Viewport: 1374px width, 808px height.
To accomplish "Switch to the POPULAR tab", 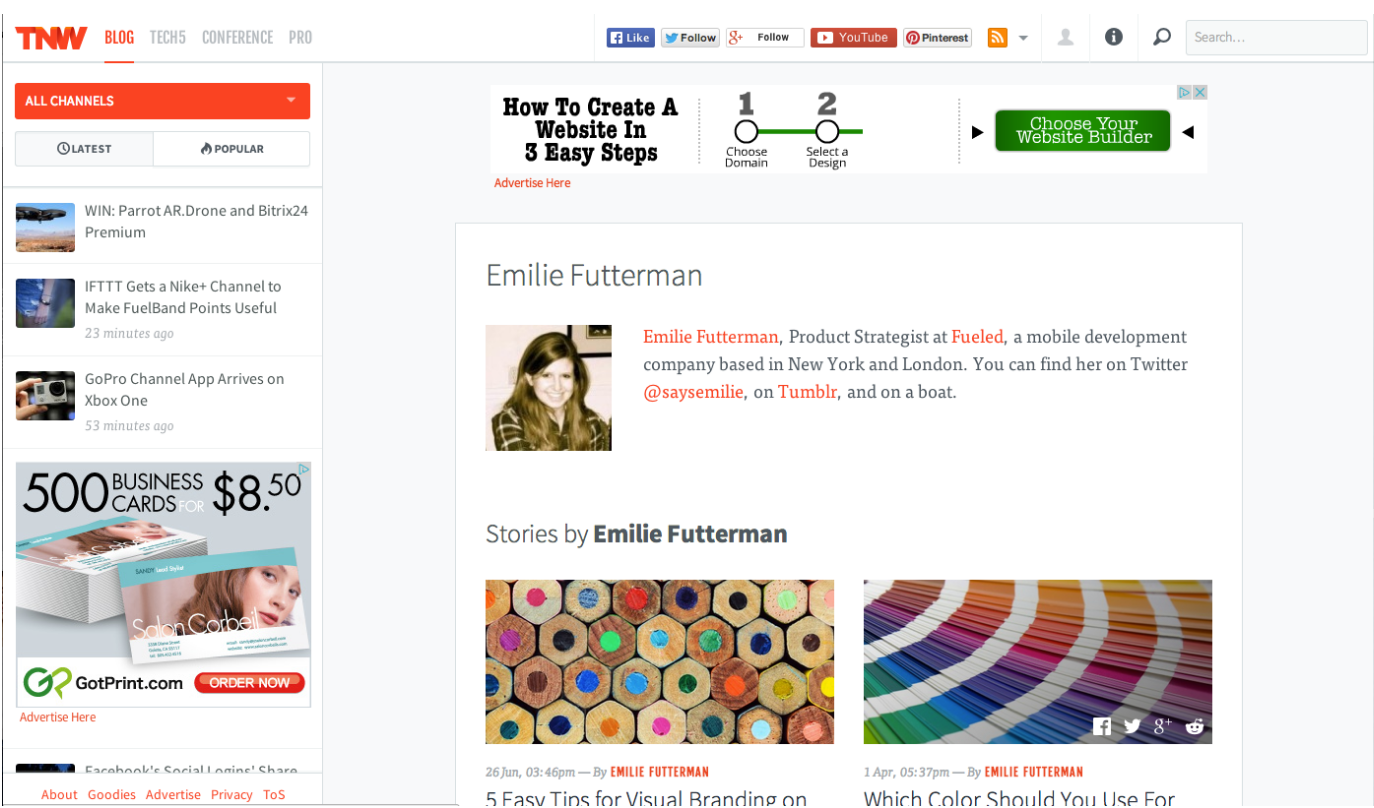I will point(232,149).
